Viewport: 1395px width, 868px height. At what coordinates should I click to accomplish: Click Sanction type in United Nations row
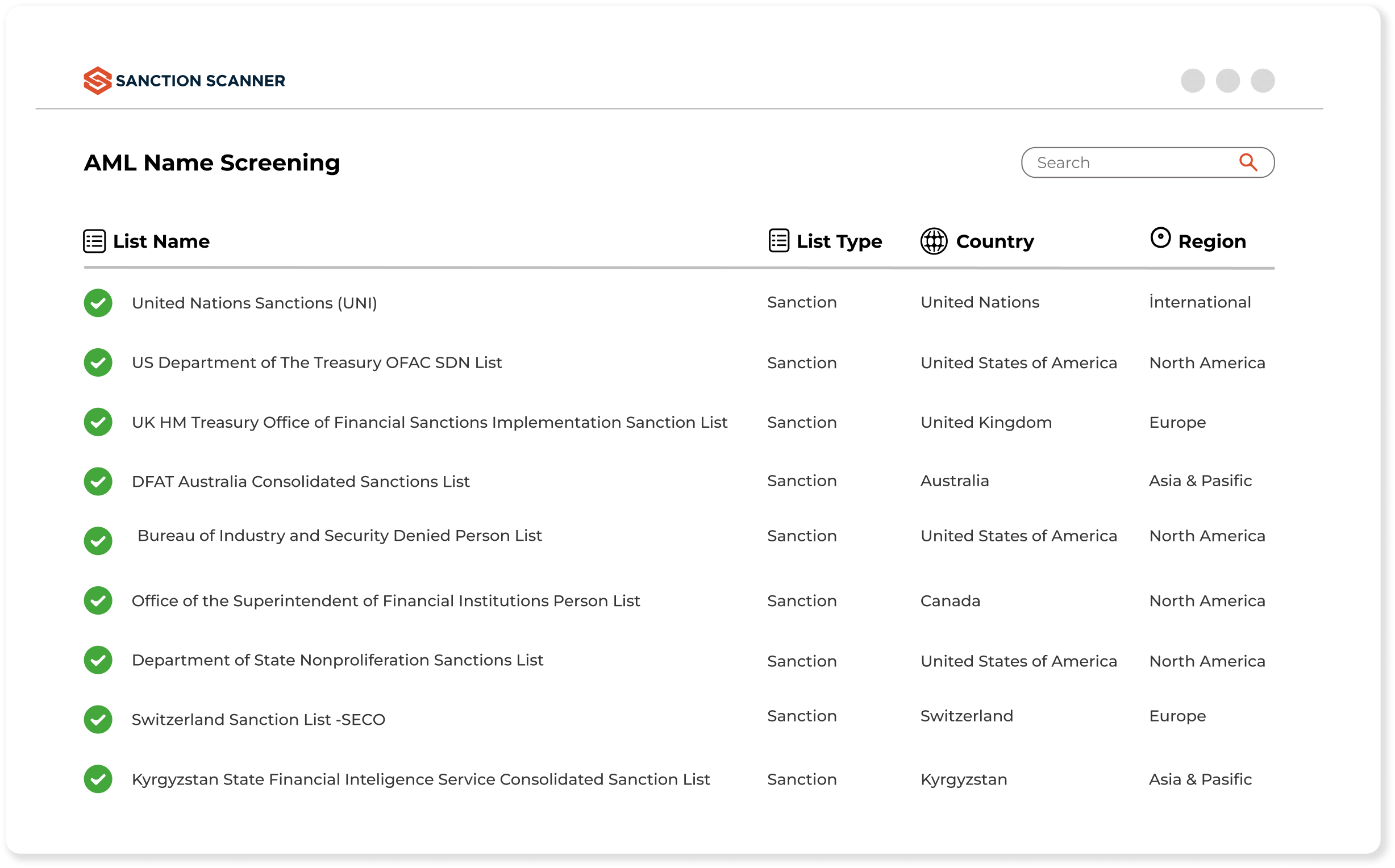tap(802, 302)
